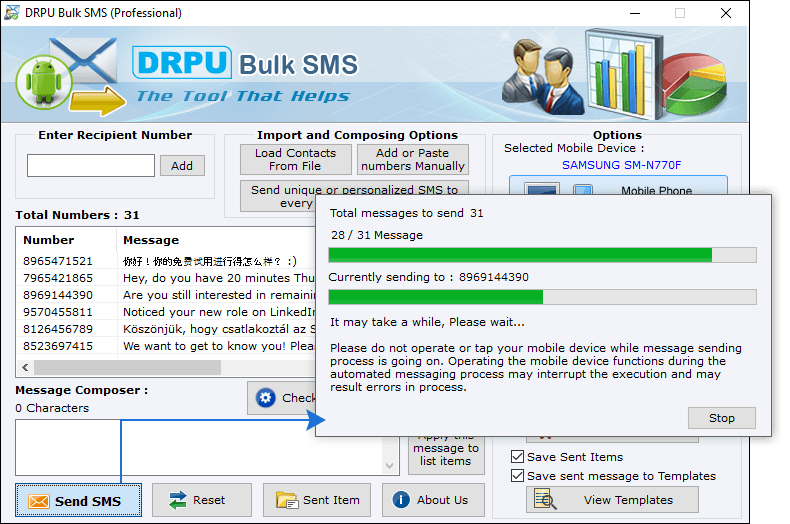Click the horizontal scrollbar thumb of number list
The image size is (790, 524).
pos(127,367)
